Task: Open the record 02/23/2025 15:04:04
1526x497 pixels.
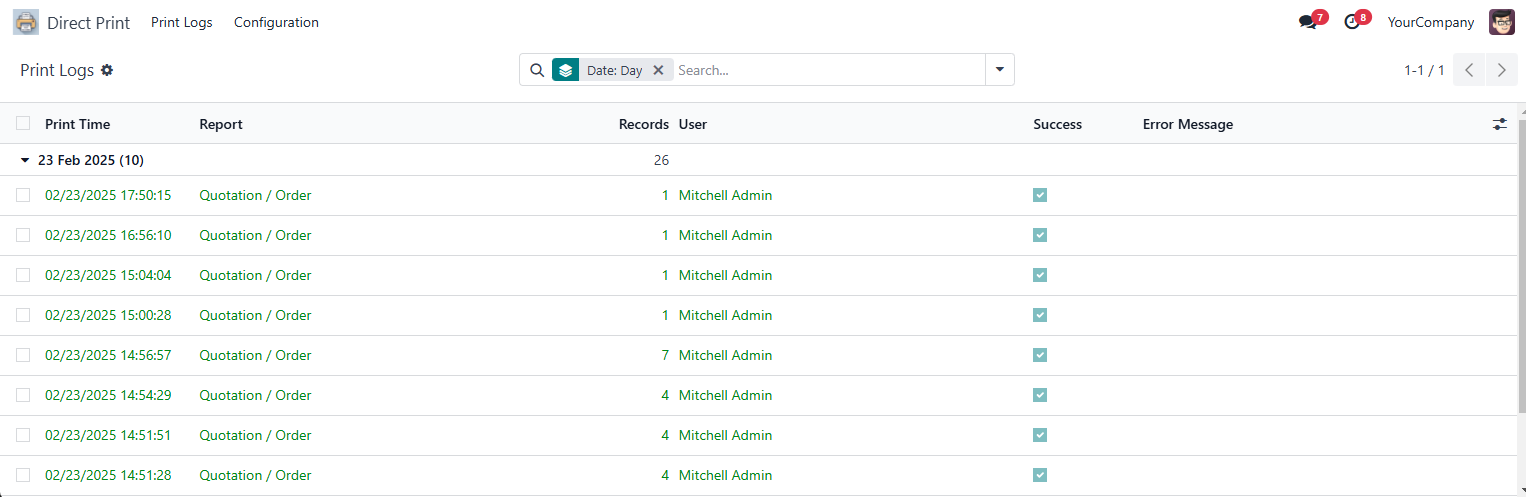Action: pyautogui.click(x=108, y=275)
